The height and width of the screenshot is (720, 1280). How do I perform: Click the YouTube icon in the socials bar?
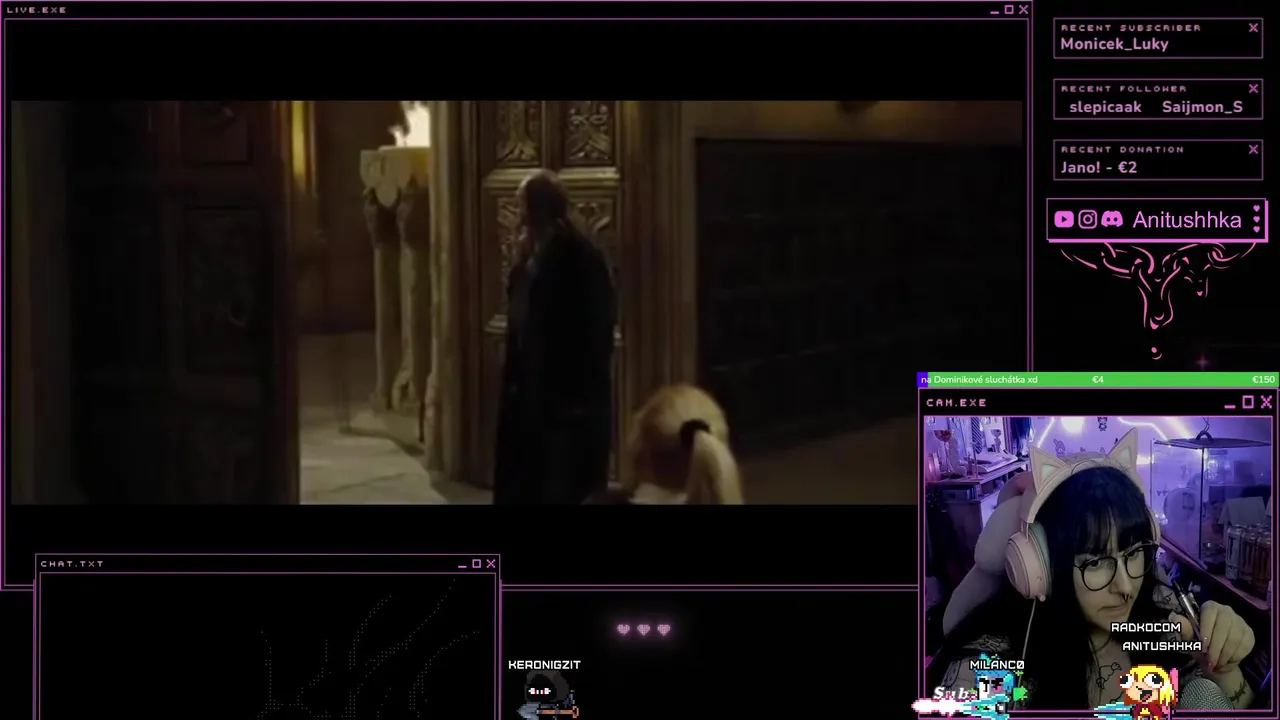point(1064,220)
